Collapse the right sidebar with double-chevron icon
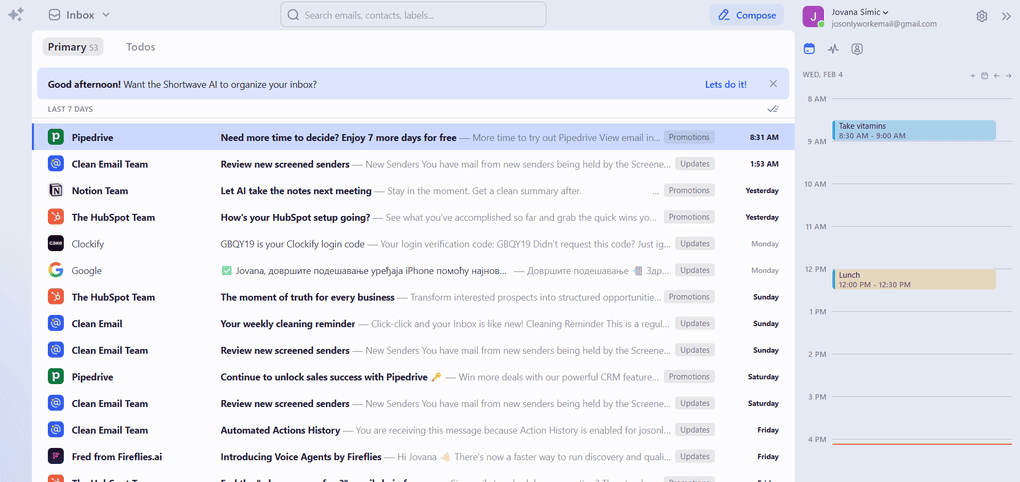The width and height of the screenshot is (1020, 482). 1006,16
